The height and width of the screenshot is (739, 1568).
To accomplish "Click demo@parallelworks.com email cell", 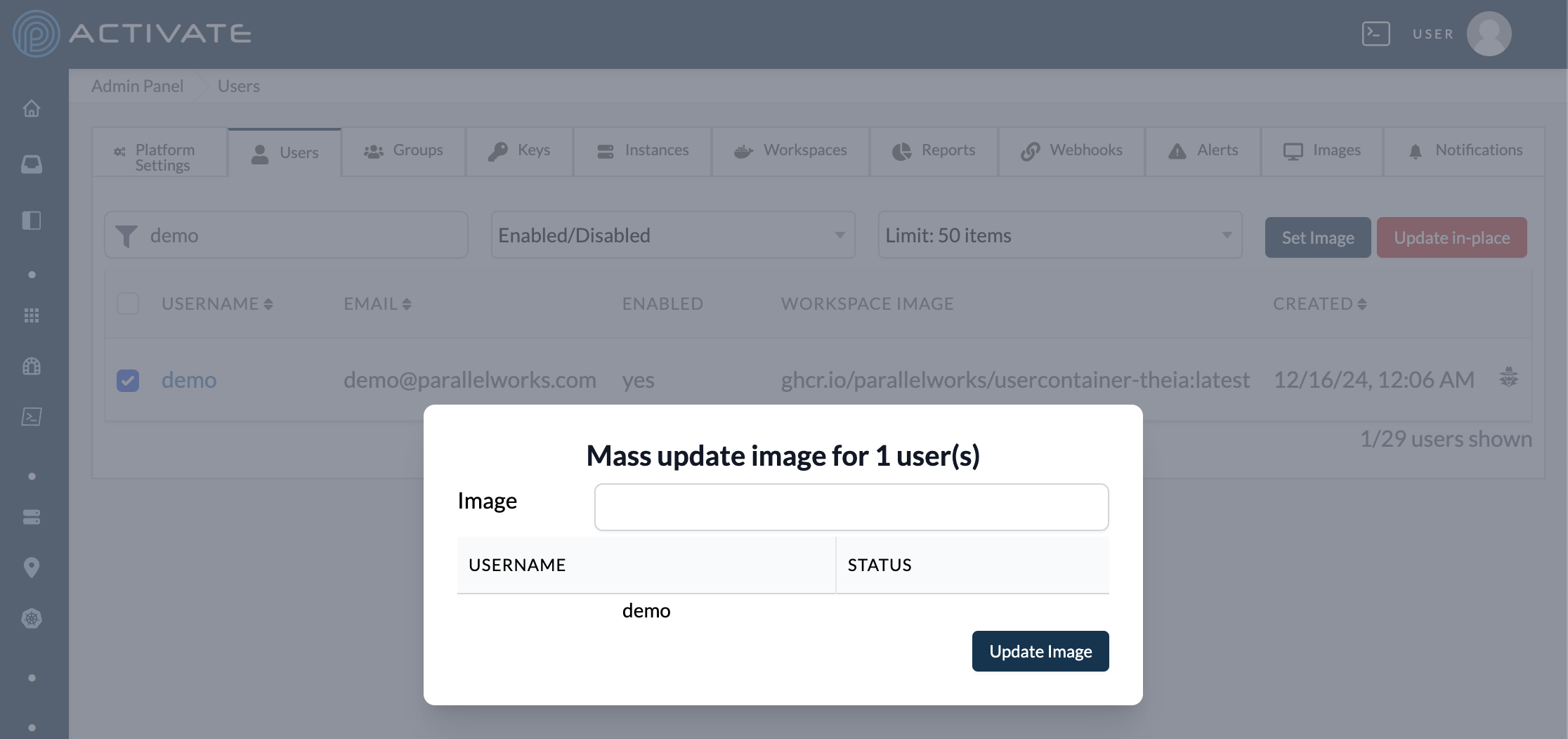I will click(x=470, y=380).
